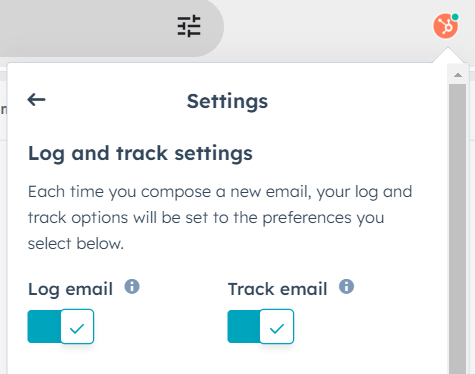Click the checkmark knob of Track email switch
The image size is (475, 374).
click(x=277, y=326)
